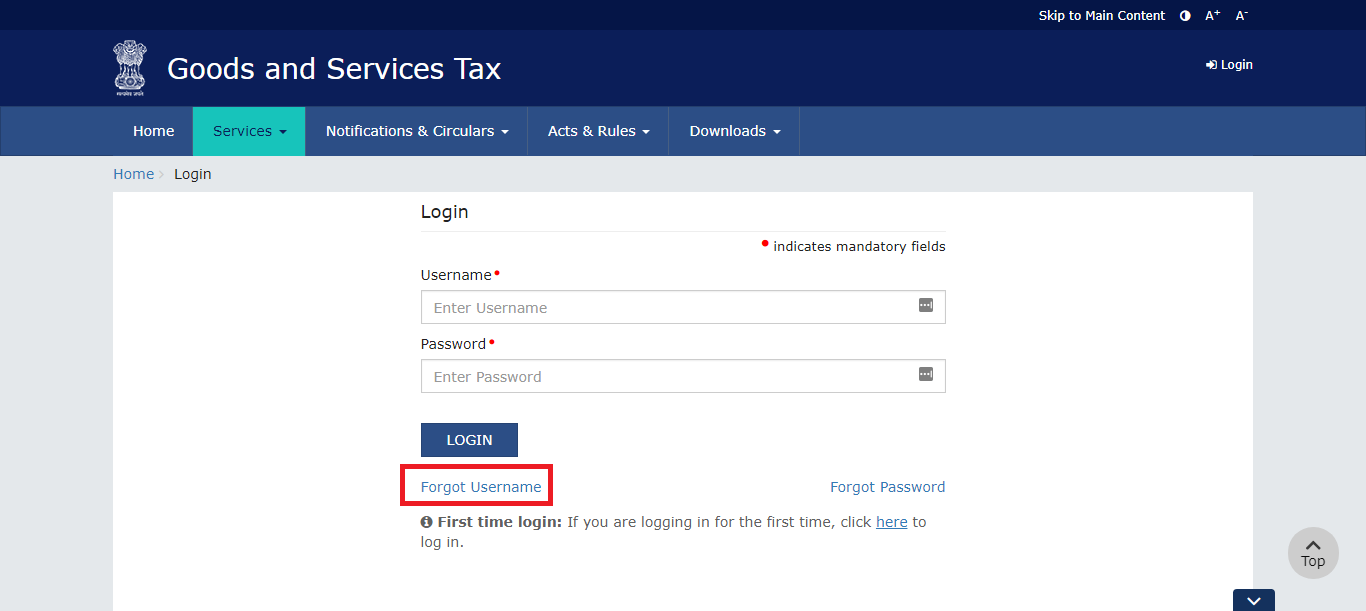Open the Acts & Rules dropdown
The height and width of the screenshot is (611, 1366).
(x=598, y=131)
